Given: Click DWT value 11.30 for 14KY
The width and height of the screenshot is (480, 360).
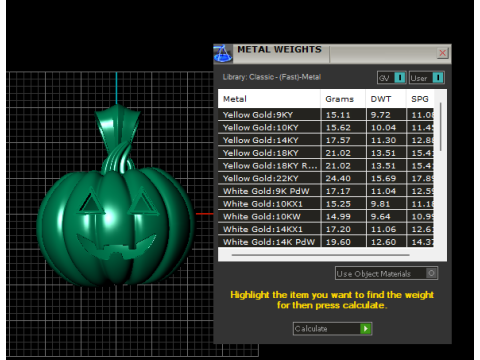Looking at the screenshot, I should pos(383,140).
